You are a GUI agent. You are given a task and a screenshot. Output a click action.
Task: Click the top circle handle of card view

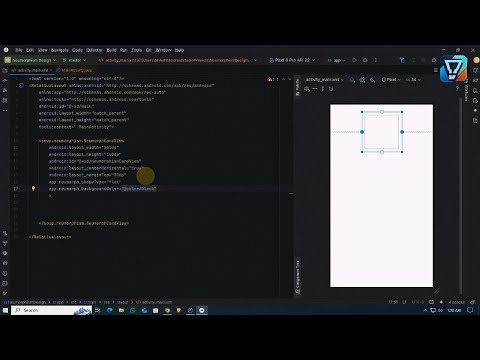pos(382,112)
